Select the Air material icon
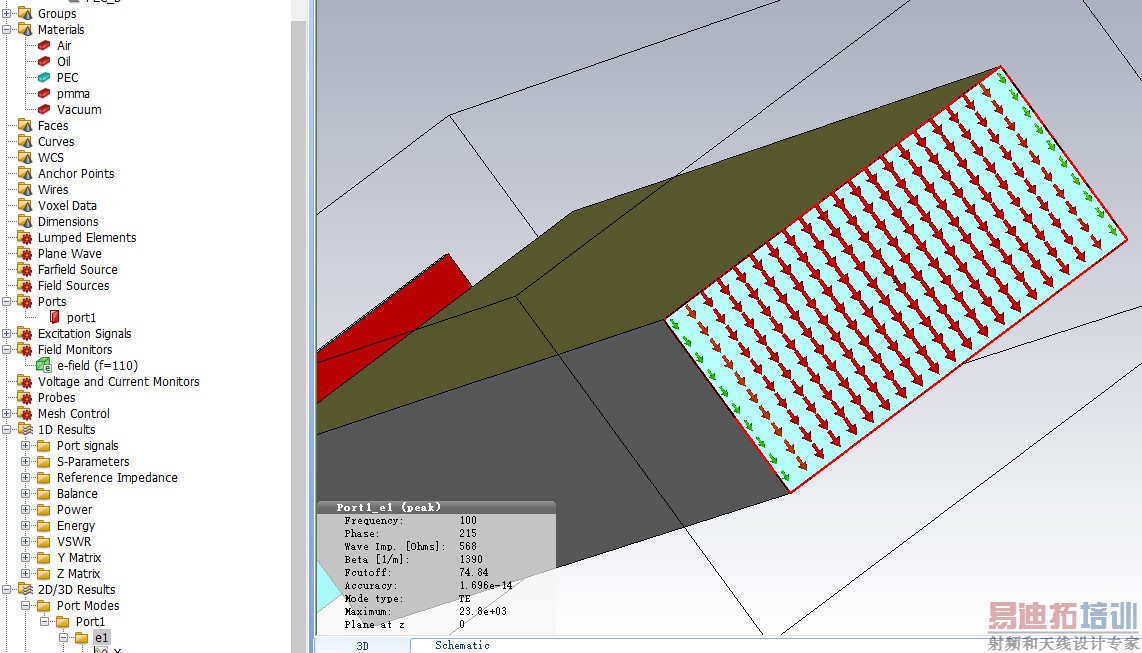1142x653 pixels. pos(44,45)
